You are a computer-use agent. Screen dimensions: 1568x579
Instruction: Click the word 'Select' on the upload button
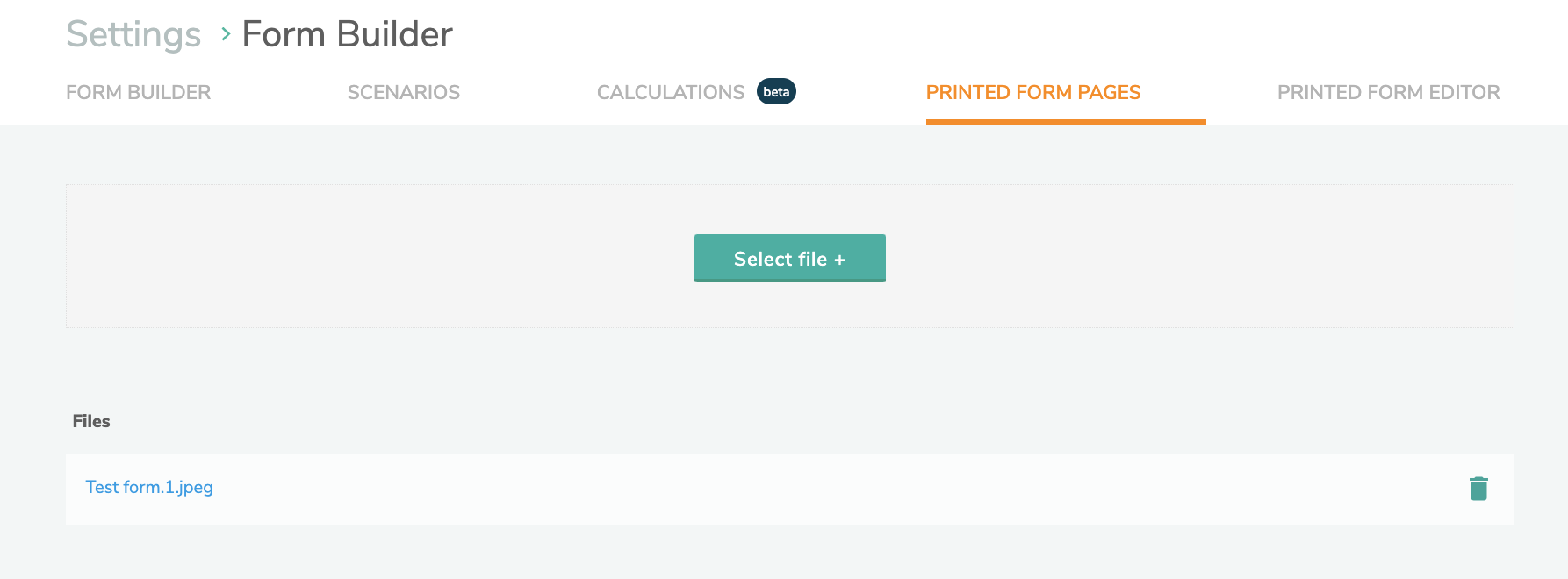coord(762,260)
